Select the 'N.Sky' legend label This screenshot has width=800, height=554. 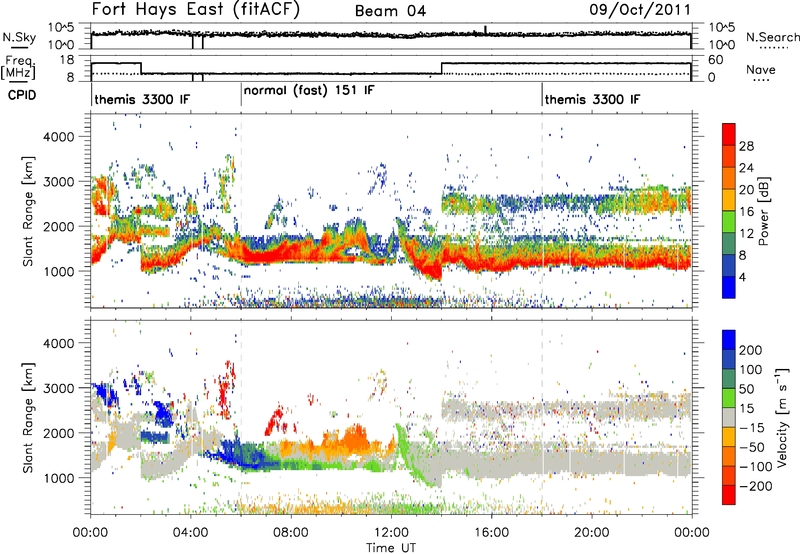(19, 37)
